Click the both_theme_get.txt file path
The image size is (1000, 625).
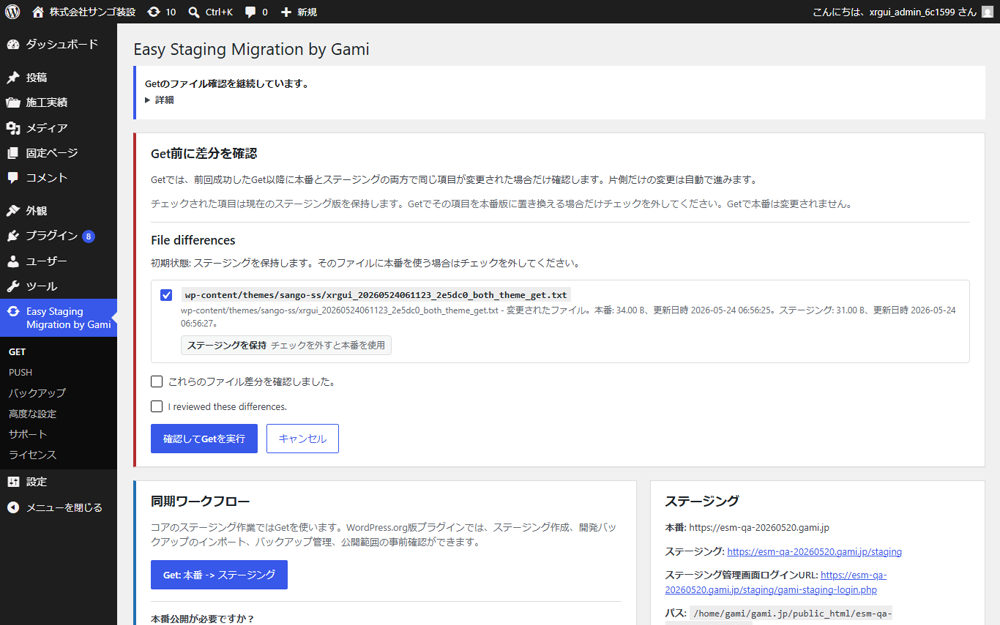tap(376, 295)
